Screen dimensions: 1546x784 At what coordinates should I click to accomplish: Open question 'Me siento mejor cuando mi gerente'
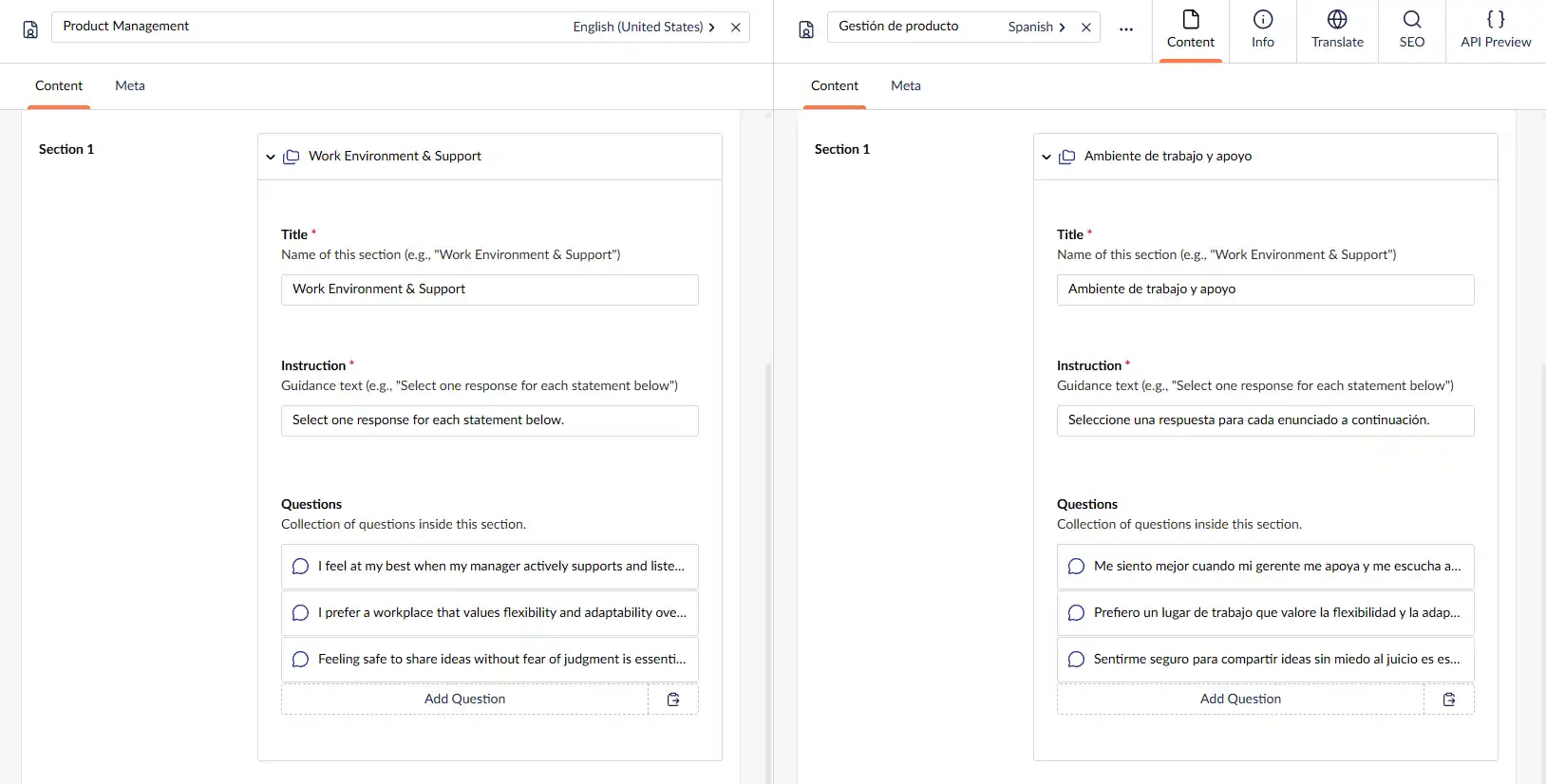1266,567
